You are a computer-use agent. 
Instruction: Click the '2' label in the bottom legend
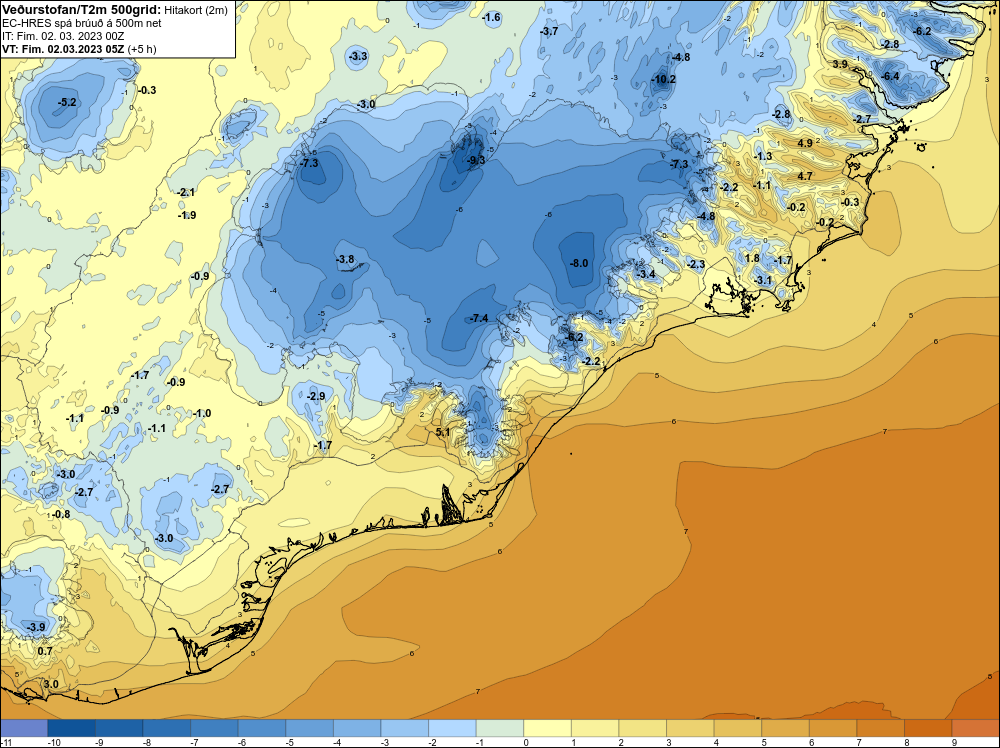pyautogui.click(x=621, y=742)
